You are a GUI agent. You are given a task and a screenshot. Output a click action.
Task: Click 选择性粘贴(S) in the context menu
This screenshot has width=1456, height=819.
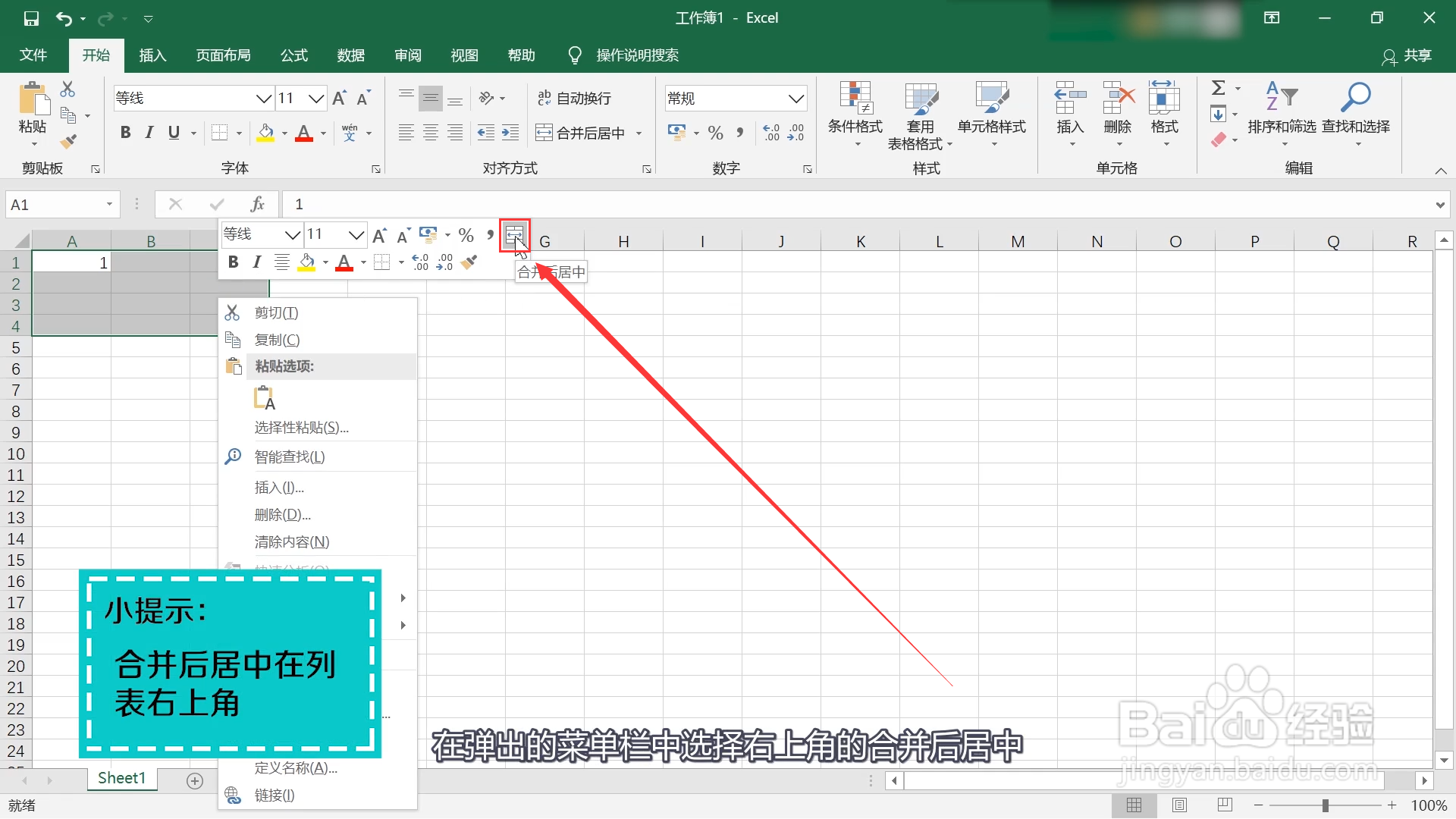[301, 427]
